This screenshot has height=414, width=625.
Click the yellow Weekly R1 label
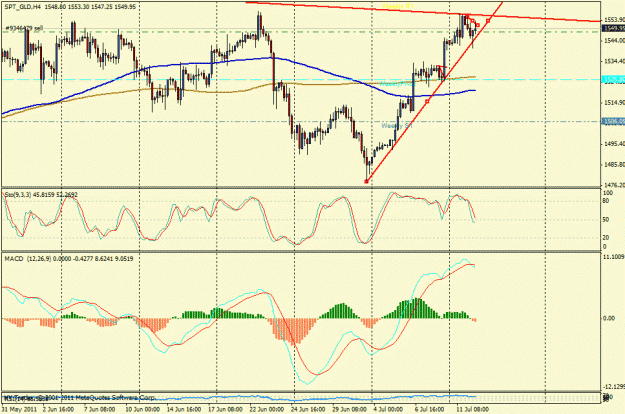click(398, 6)
